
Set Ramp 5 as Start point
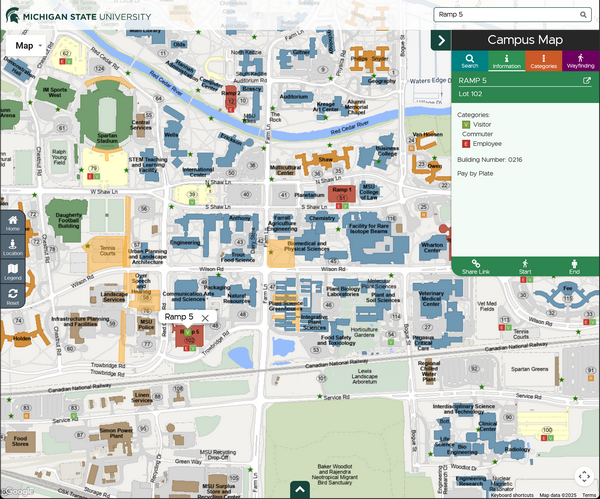525,267
